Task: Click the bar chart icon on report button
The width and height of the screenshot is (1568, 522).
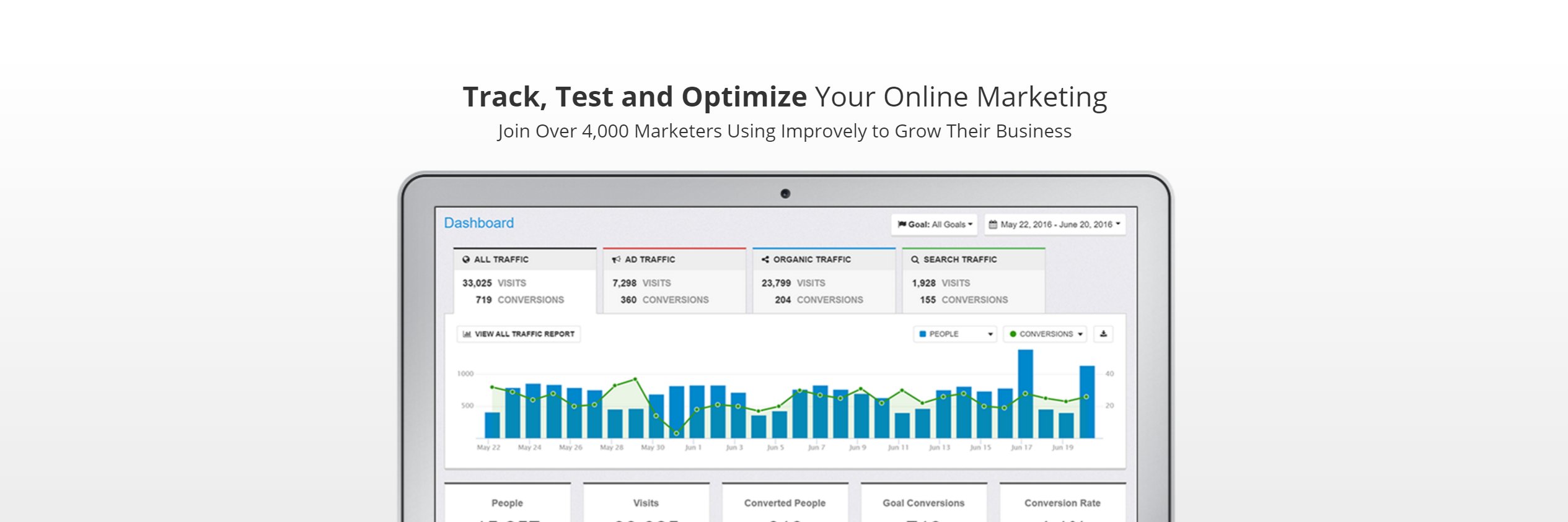Action: (467, 334)
